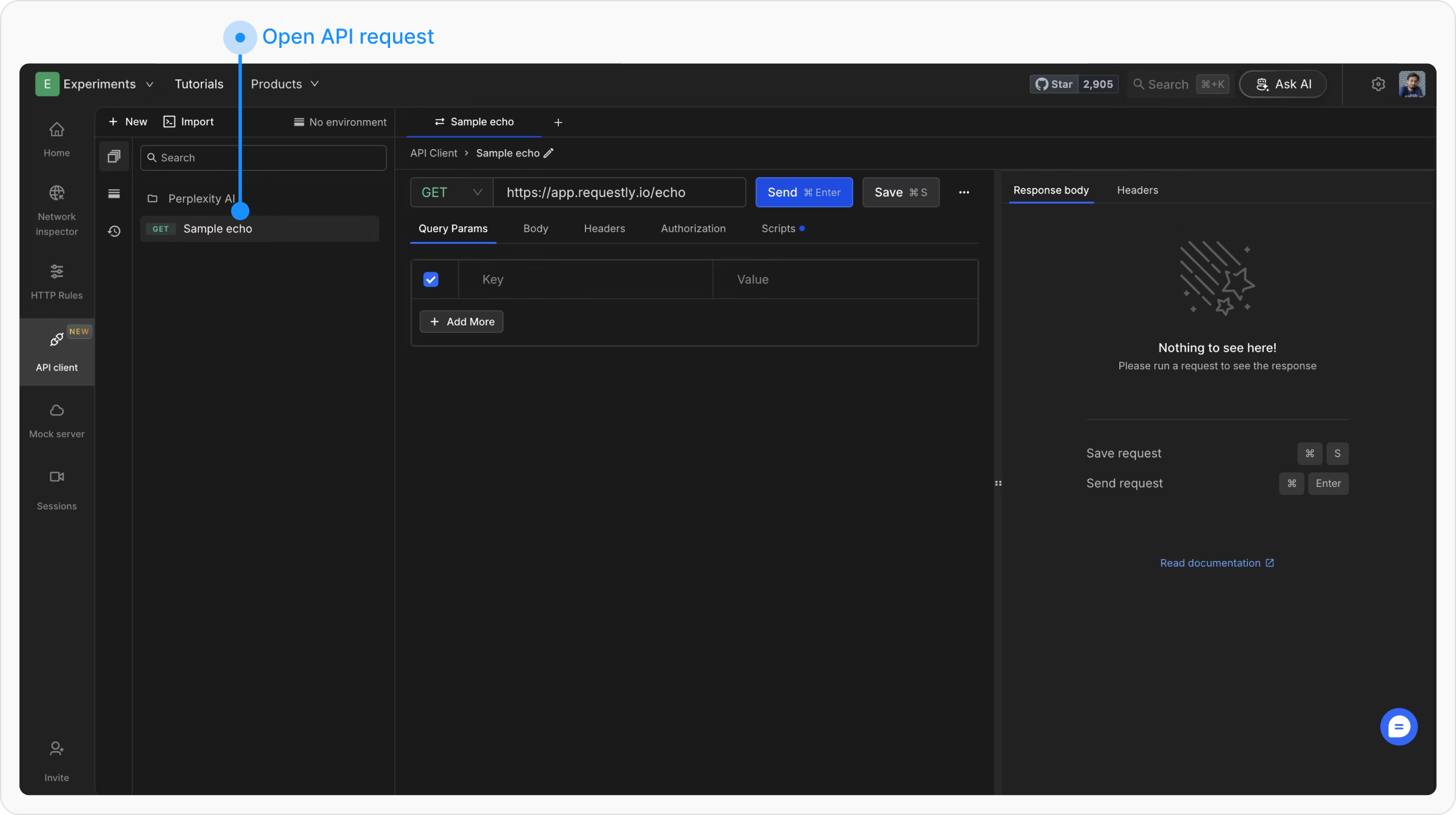Click the environments stack icon
Viewport: 1456px width, 815px height.
(114, 193)
